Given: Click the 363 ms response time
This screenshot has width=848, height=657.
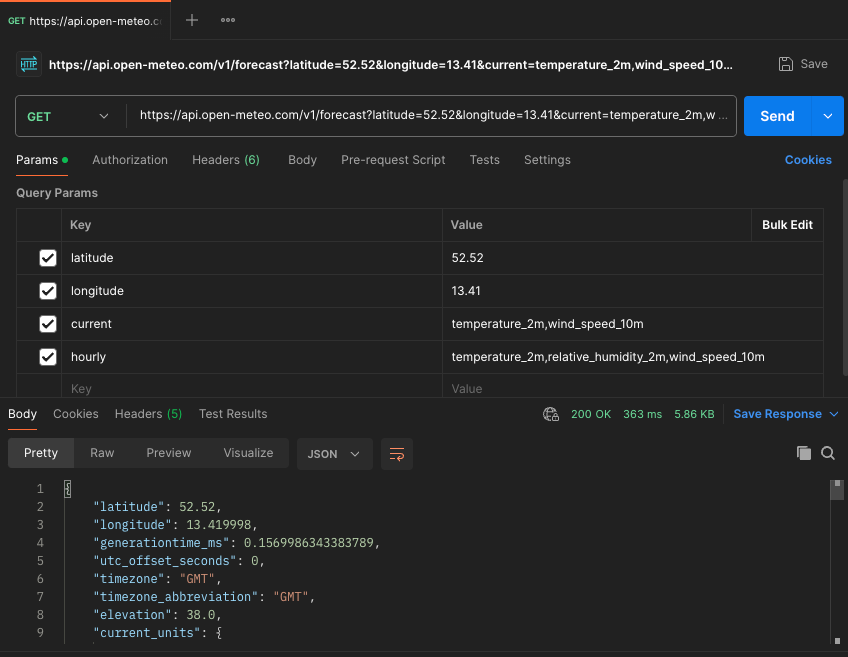Looking at the screenshot, I should click(x=642, y=414).
